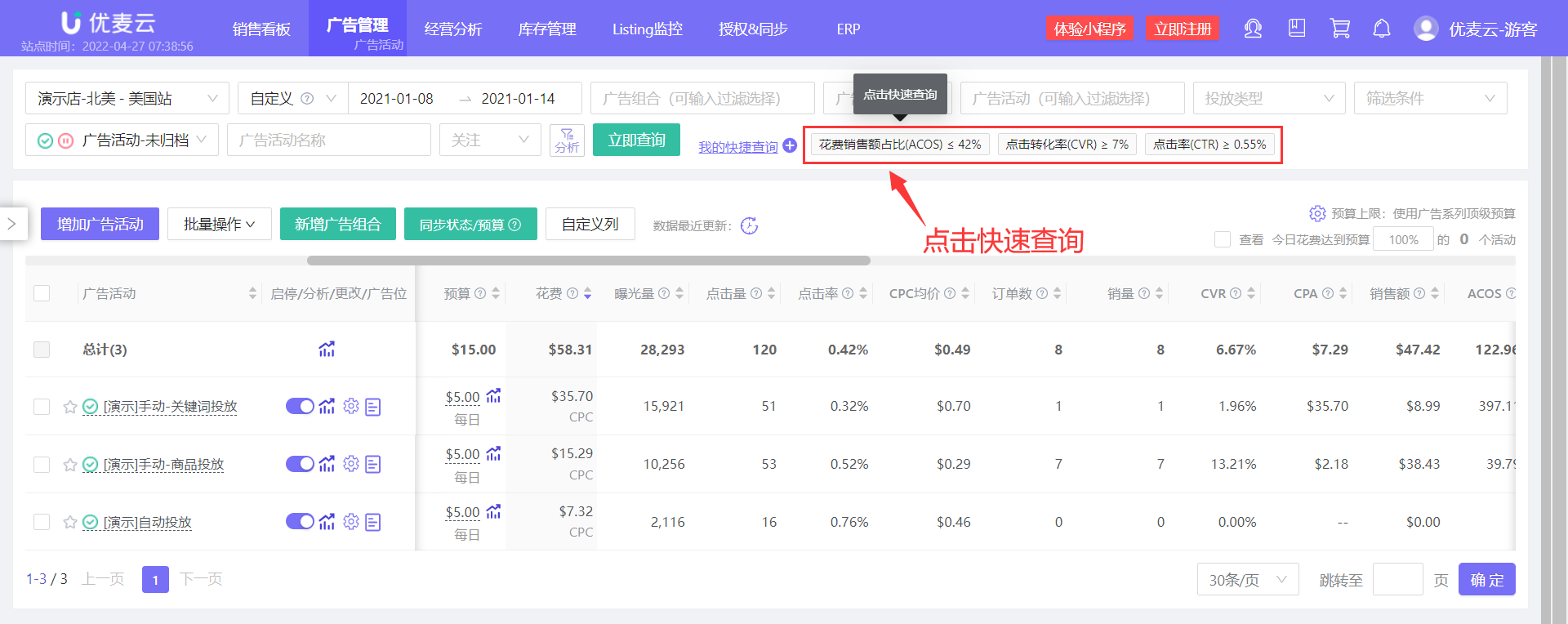This screenshot has height=624, width=1568.
Task: Click the 跳转至 page number input
Action: click(x=1398, y=579)
